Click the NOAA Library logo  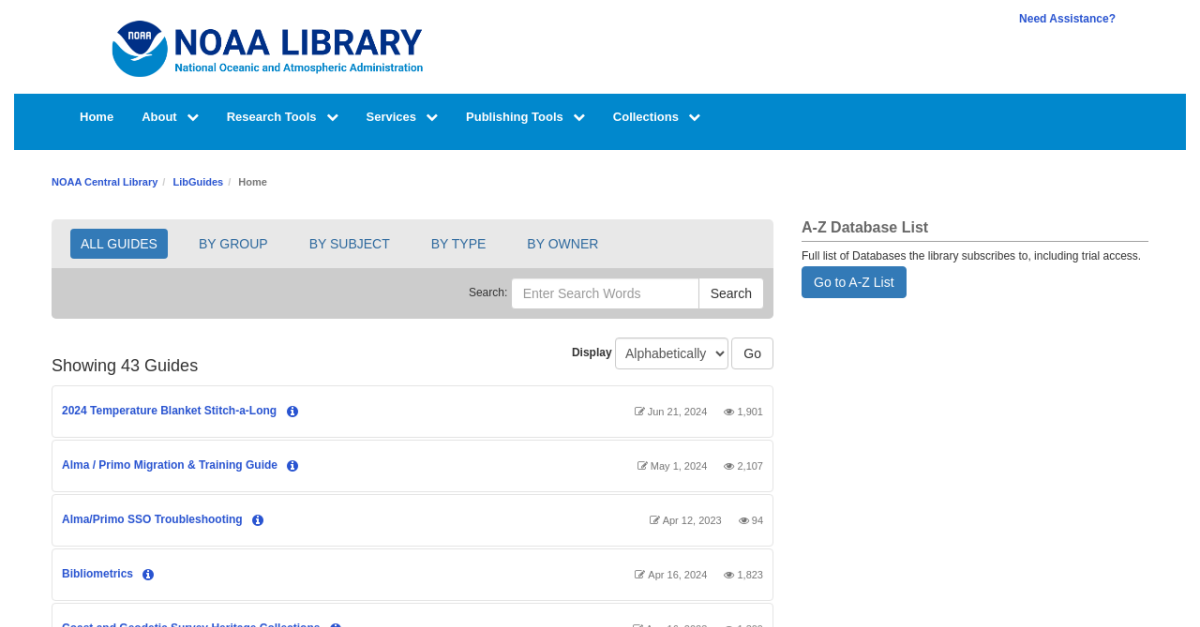point(267,48)
